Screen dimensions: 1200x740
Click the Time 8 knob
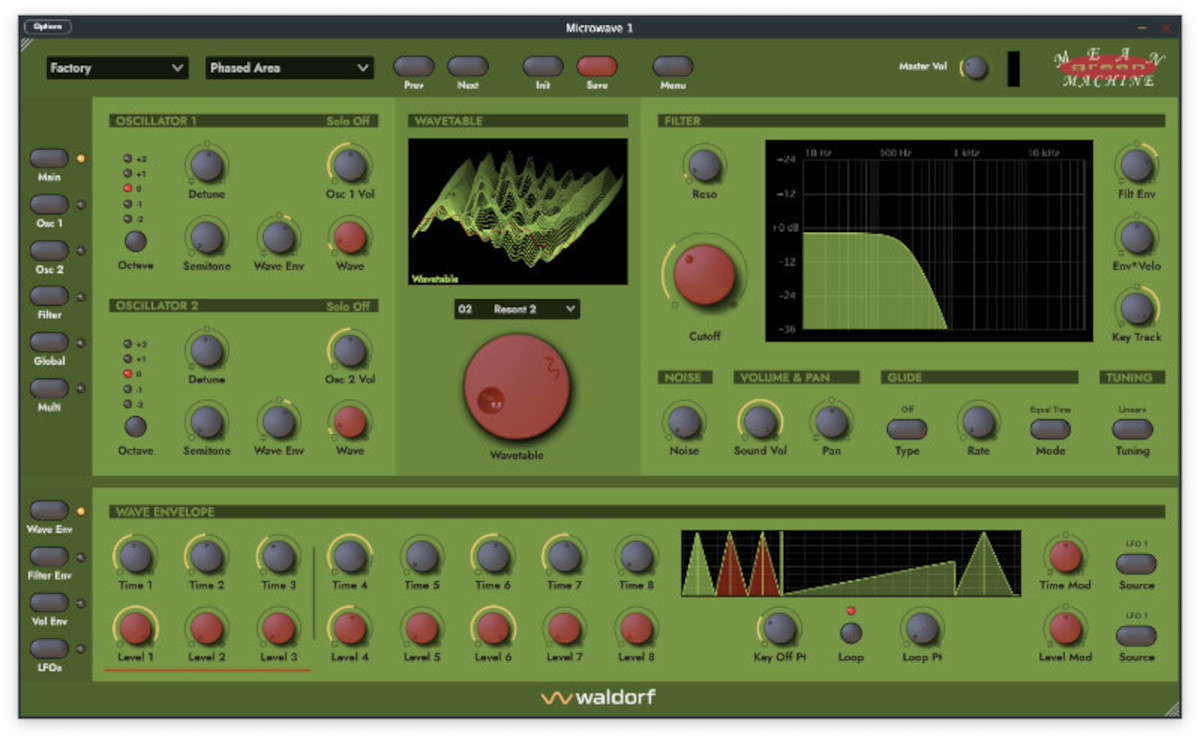pyautogui.click(x=636, y=557)
